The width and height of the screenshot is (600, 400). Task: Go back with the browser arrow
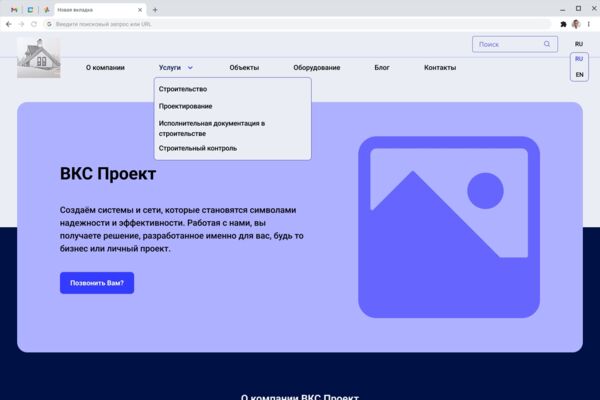[8, 24]
